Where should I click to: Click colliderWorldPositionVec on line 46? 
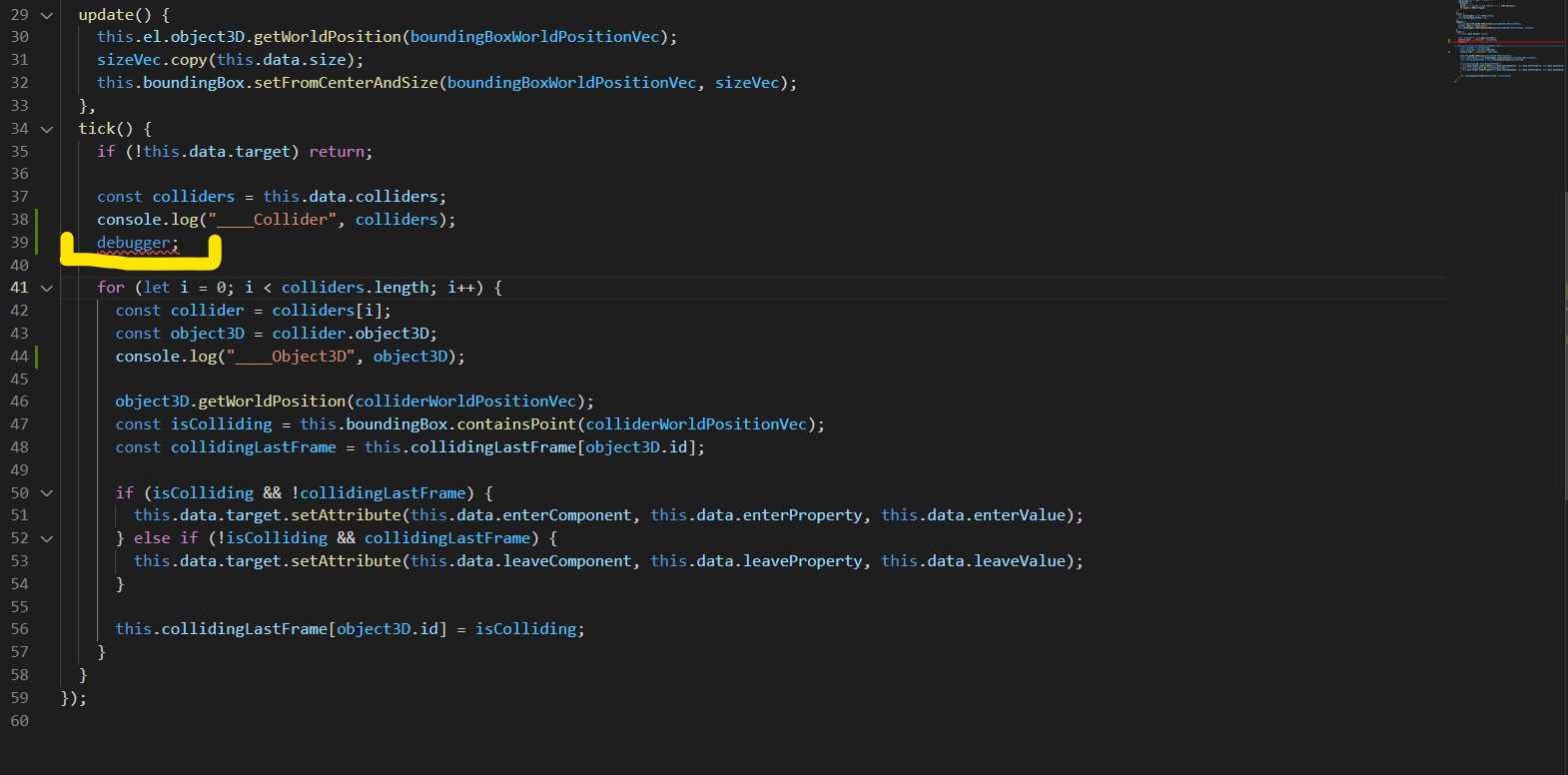465,401
